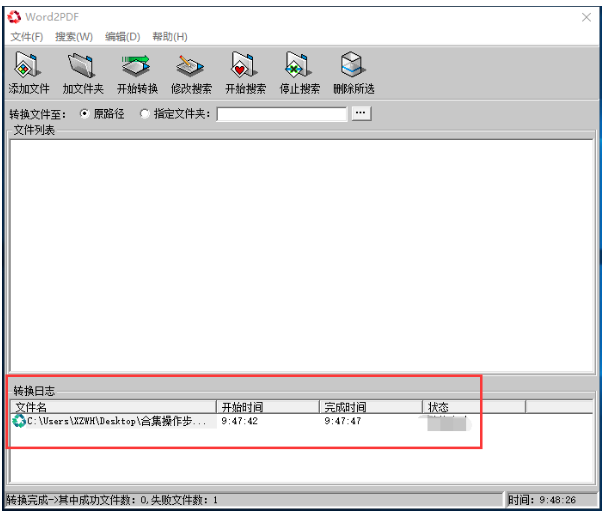Open the 搜索(W) menu
Screen dimensions: 610x513
(x=74, y=37)
